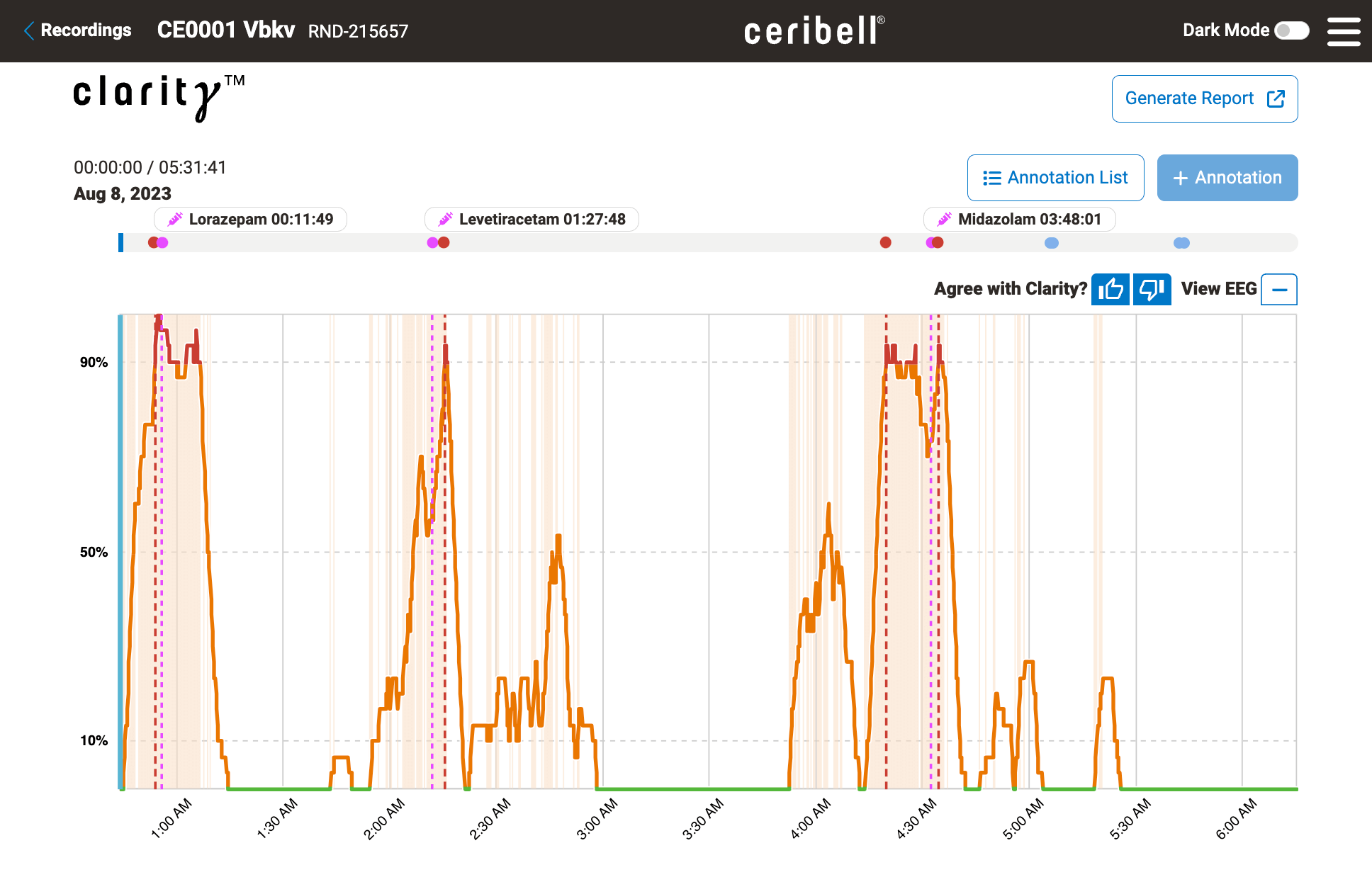Click the red dot next to Levetiracetam marker
Viewport: 1372px width, 877px height.
click(444, 242)
